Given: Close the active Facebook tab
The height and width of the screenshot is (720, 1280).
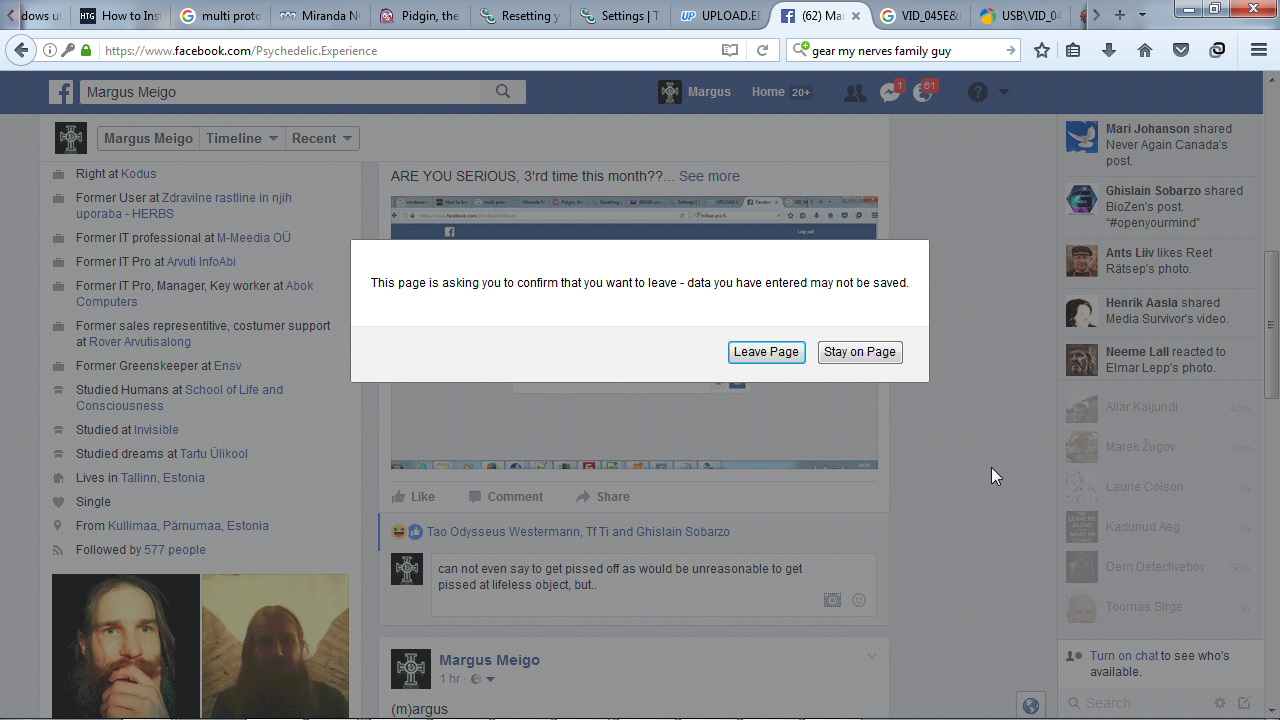Looking at the screenshot, I should pyautogui.click(x=855, y=16).
